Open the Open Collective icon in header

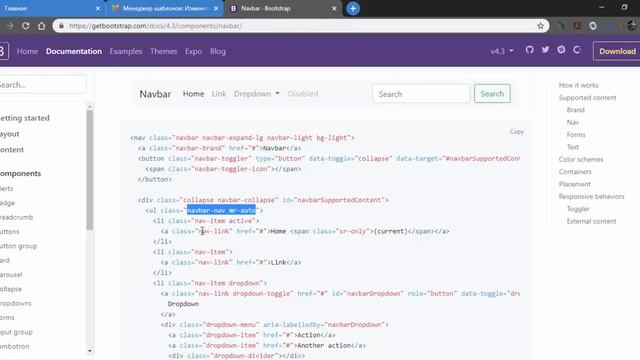tap(577, 50)
